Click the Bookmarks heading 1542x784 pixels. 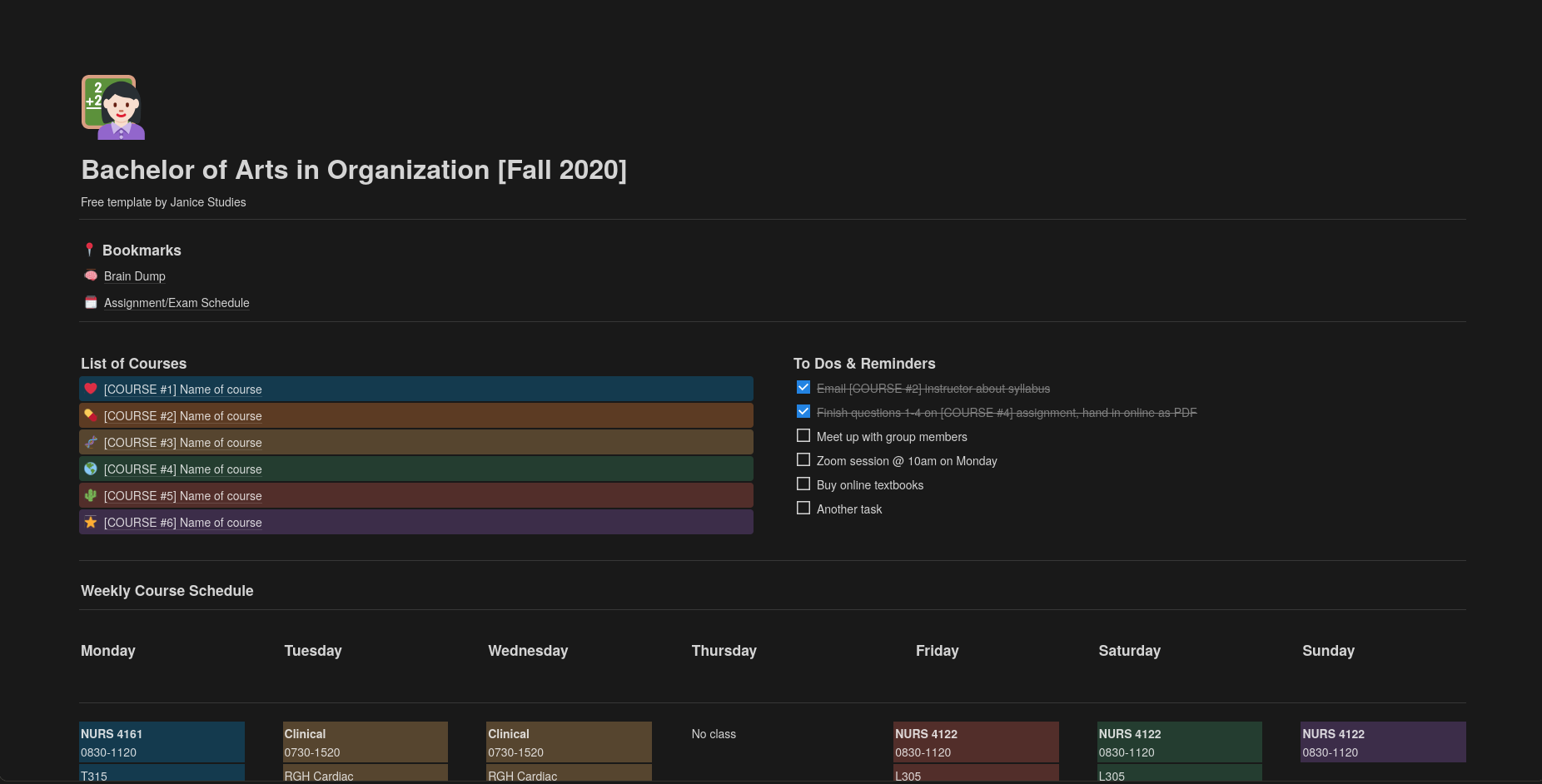coord(142,251)
